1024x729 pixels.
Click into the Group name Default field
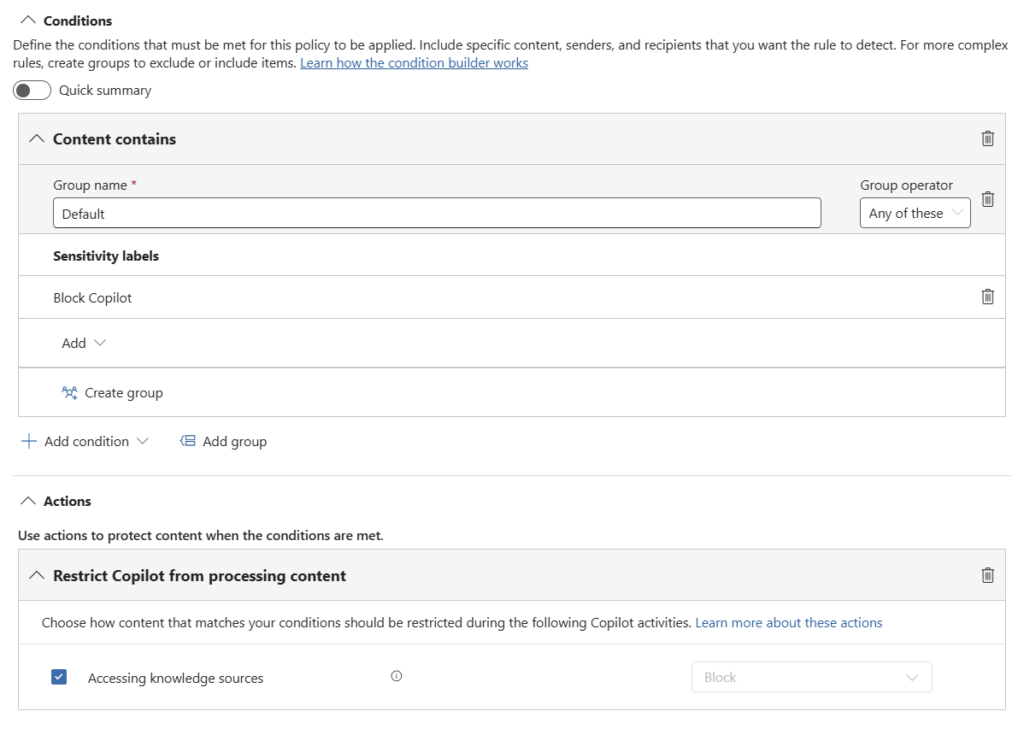(x=437, y=213)
